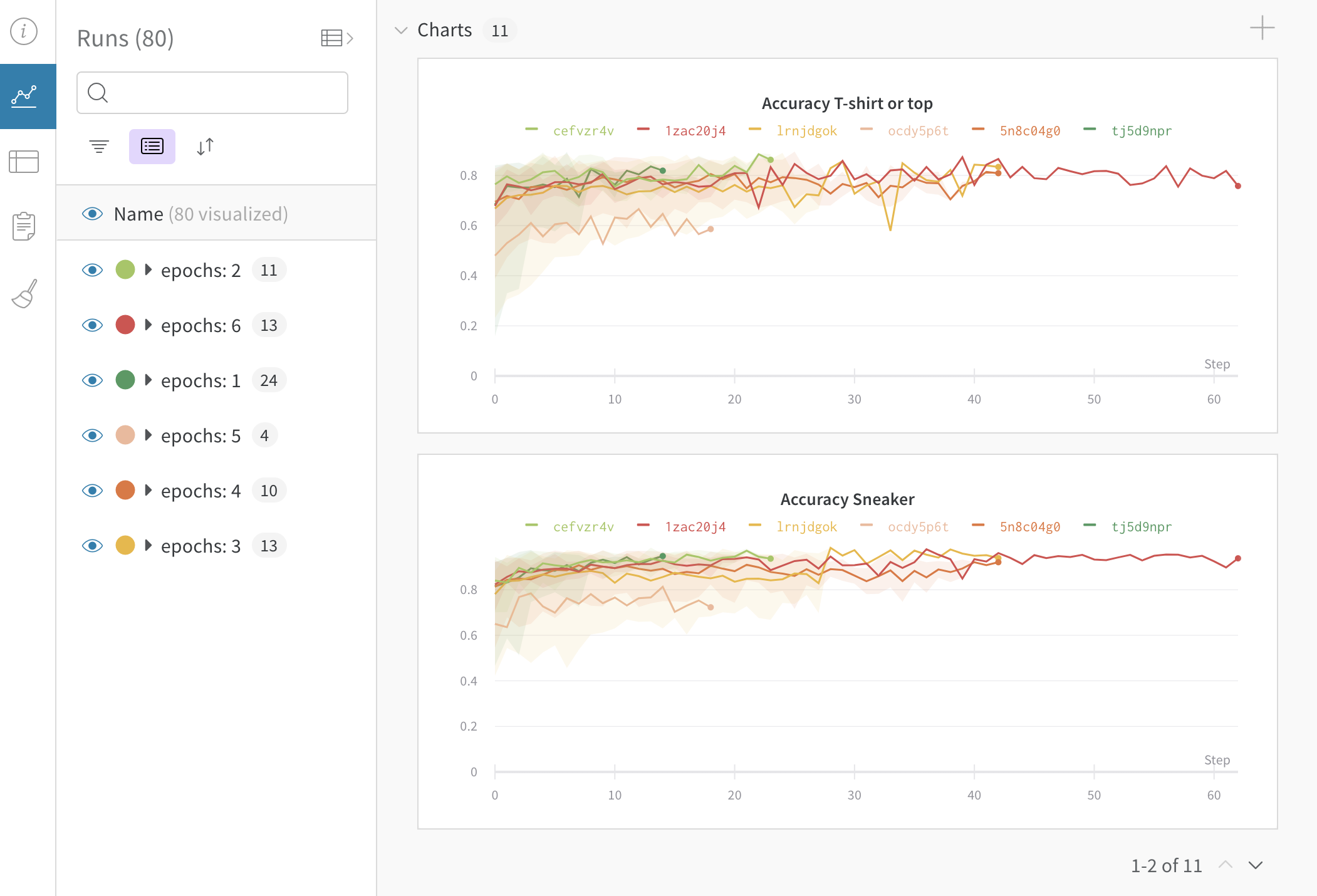Open the run filter icon
1317x896 pixels.
pyautogui.click(x=99, y=146)
